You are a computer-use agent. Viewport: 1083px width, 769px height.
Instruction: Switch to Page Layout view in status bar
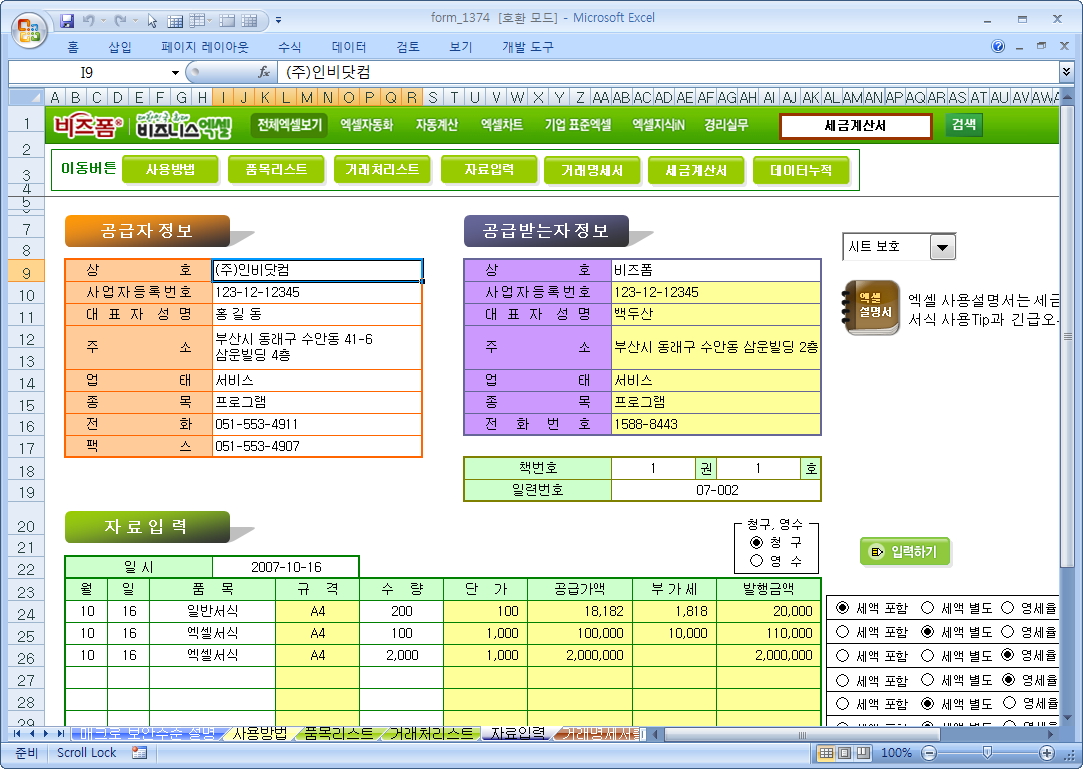point(844,753)
